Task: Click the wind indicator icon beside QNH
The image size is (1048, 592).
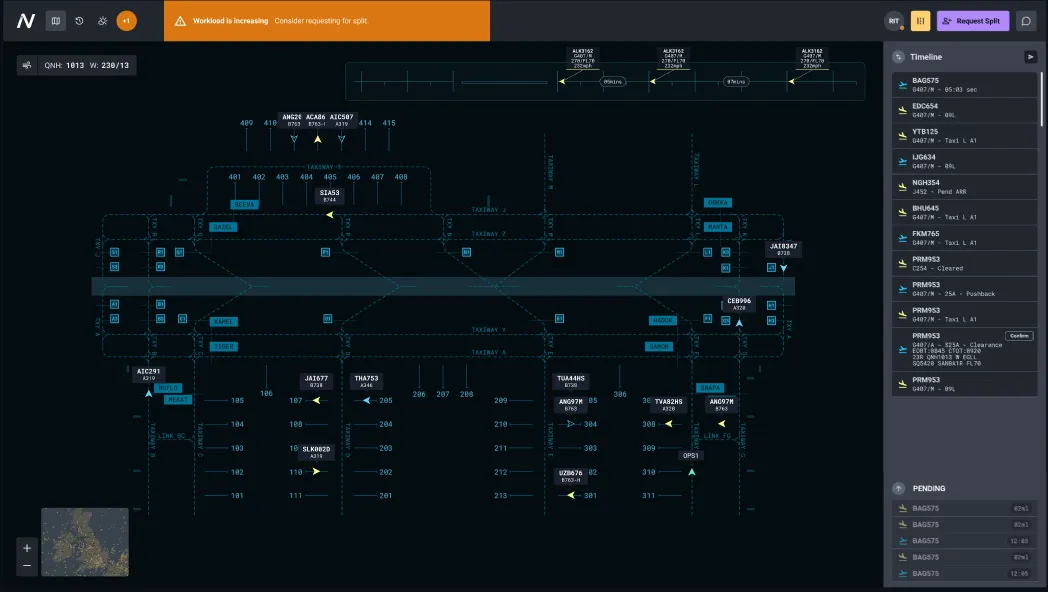Action: click(27, 65)
